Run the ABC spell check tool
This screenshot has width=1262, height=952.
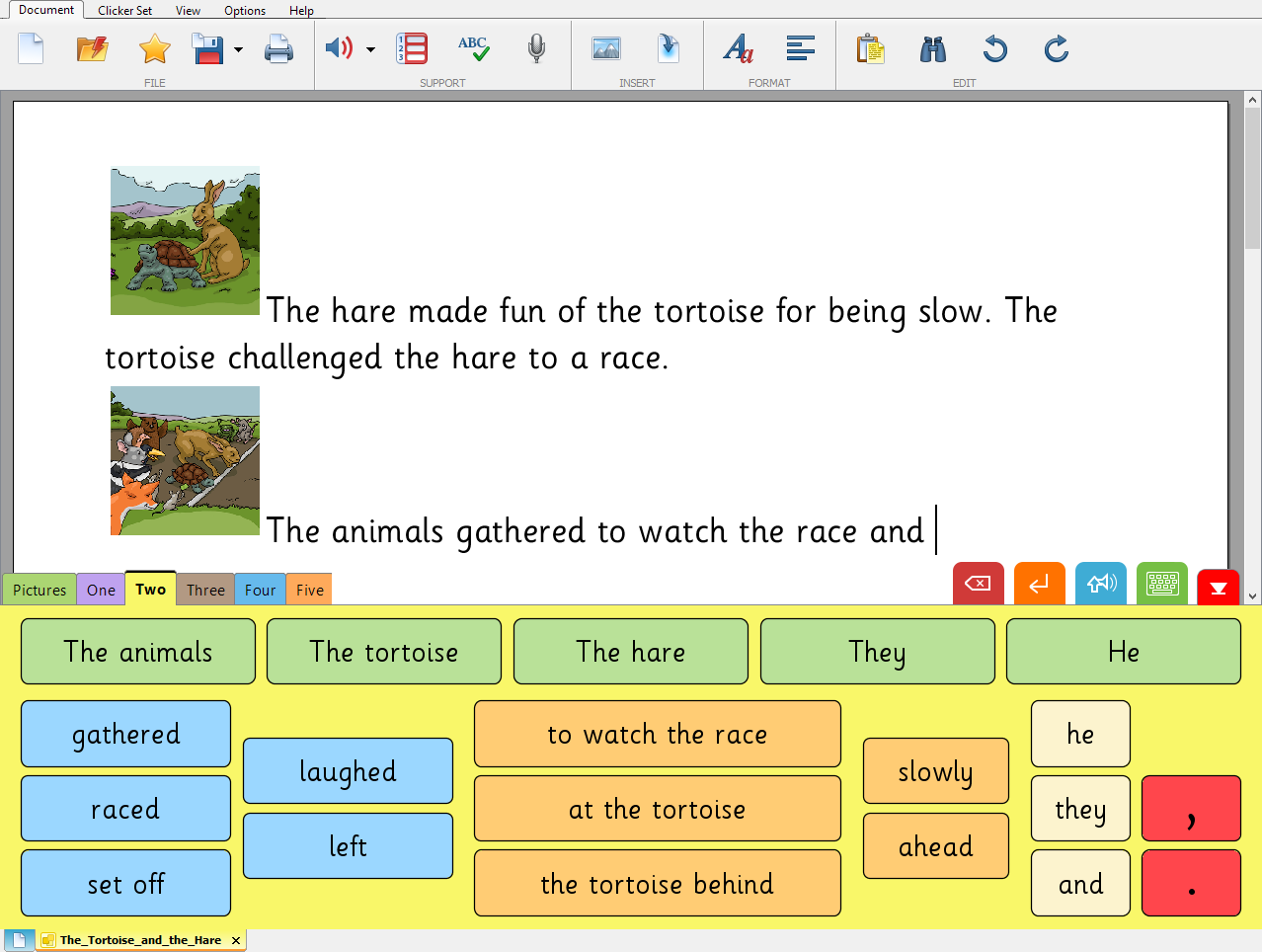pos(473,48)
